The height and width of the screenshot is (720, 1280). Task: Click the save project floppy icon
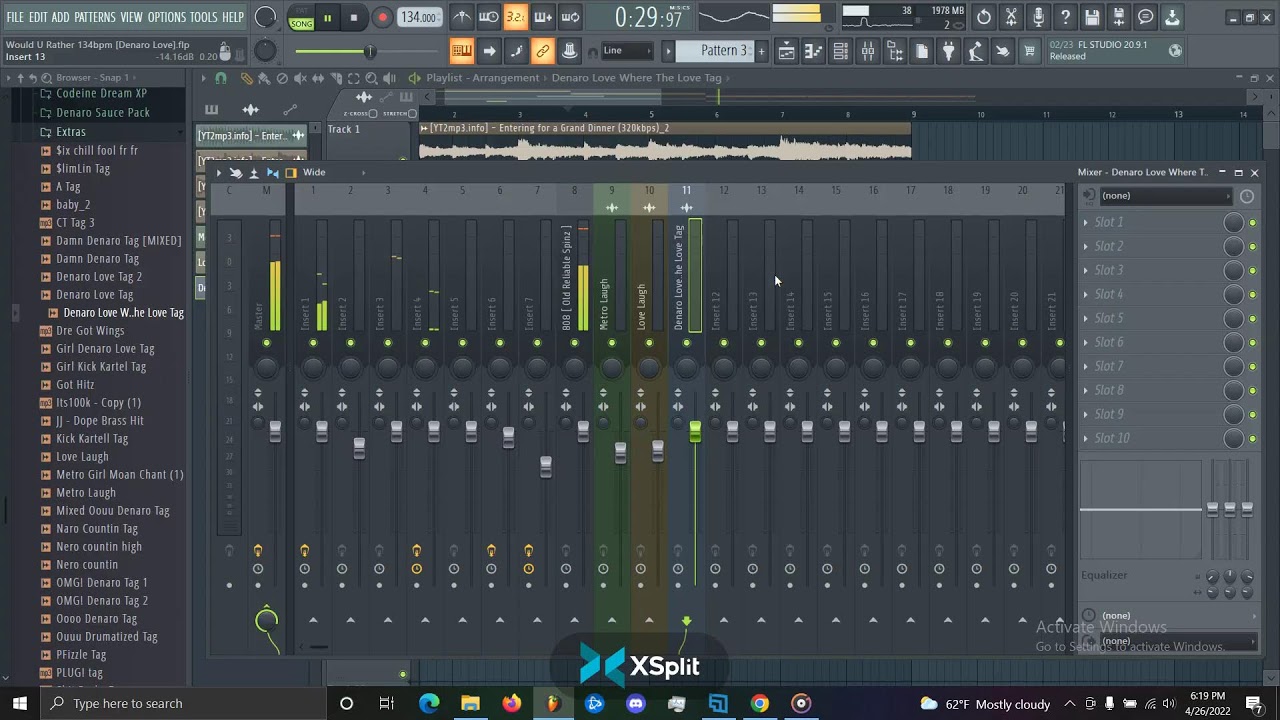coord(1092,17)
